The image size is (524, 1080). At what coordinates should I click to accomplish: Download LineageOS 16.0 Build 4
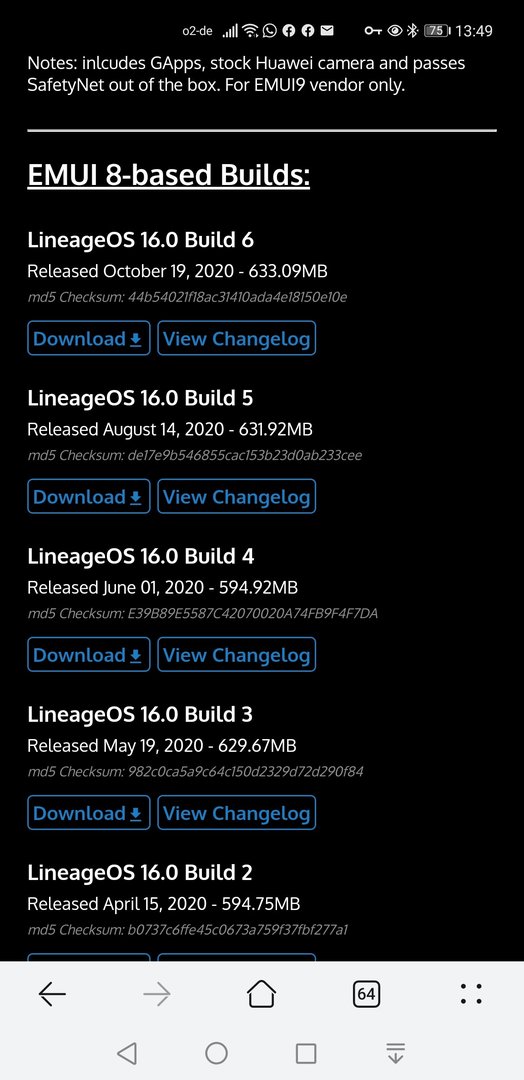[x=89, y=654]
